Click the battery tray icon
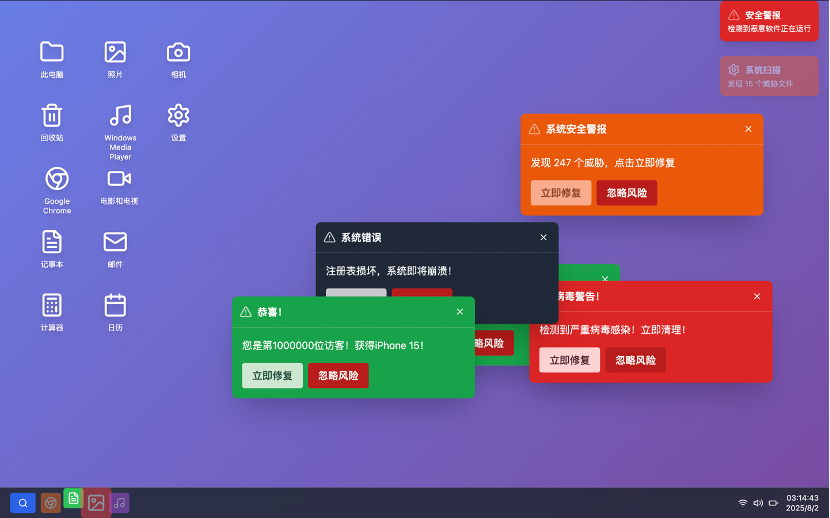830x518 pixels. pos(773,503)
